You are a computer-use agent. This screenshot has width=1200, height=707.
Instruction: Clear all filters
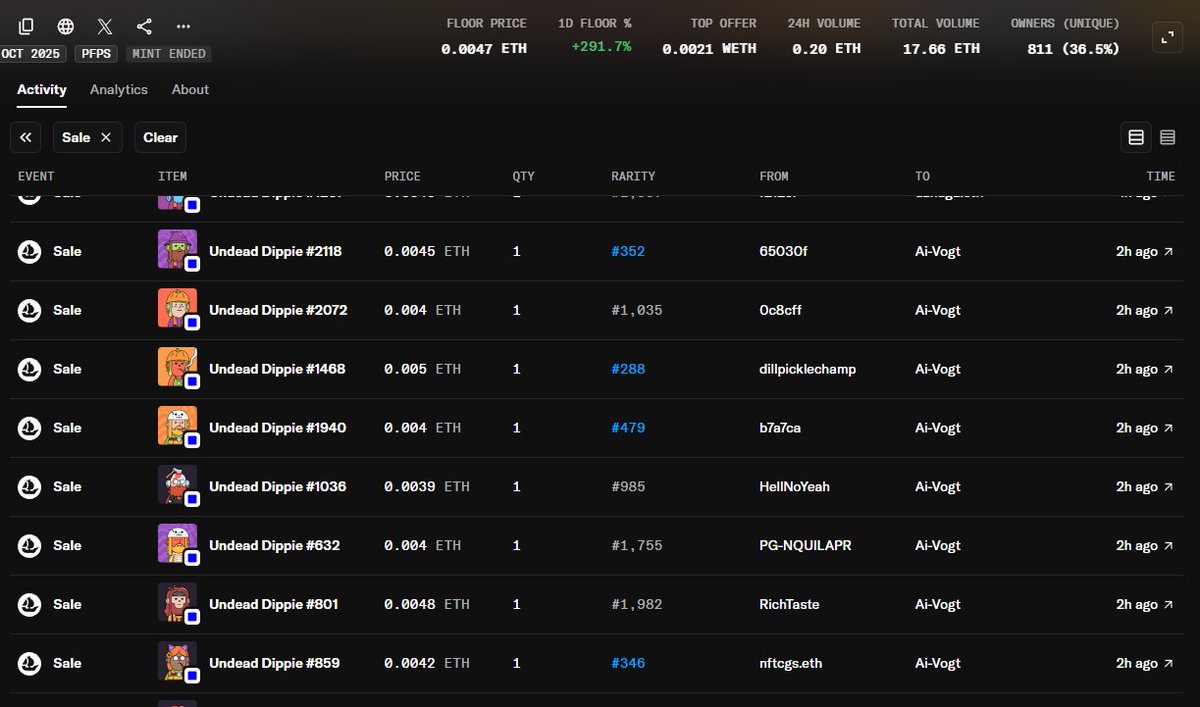(160, 138)
